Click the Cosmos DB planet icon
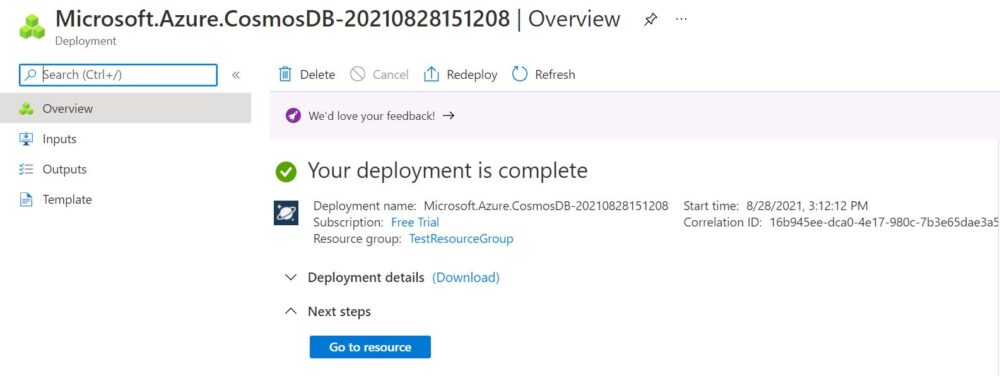1000x376 pixels. pyautogui.click(x=286, y=213)
